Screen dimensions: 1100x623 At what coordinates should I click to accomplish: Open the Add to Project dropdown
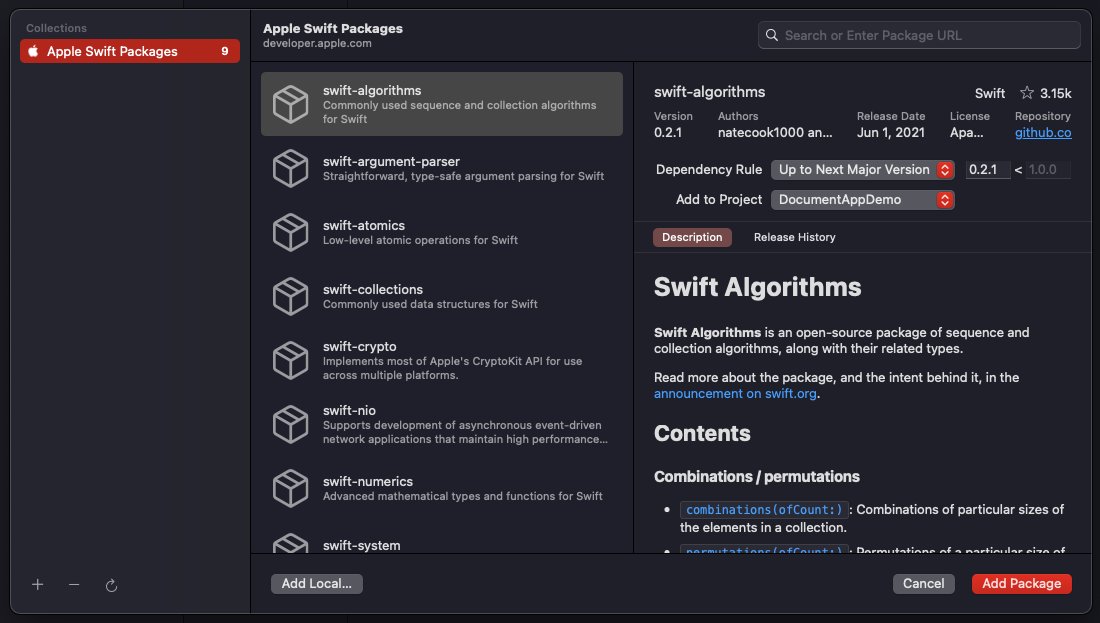[x=862, y=200]
